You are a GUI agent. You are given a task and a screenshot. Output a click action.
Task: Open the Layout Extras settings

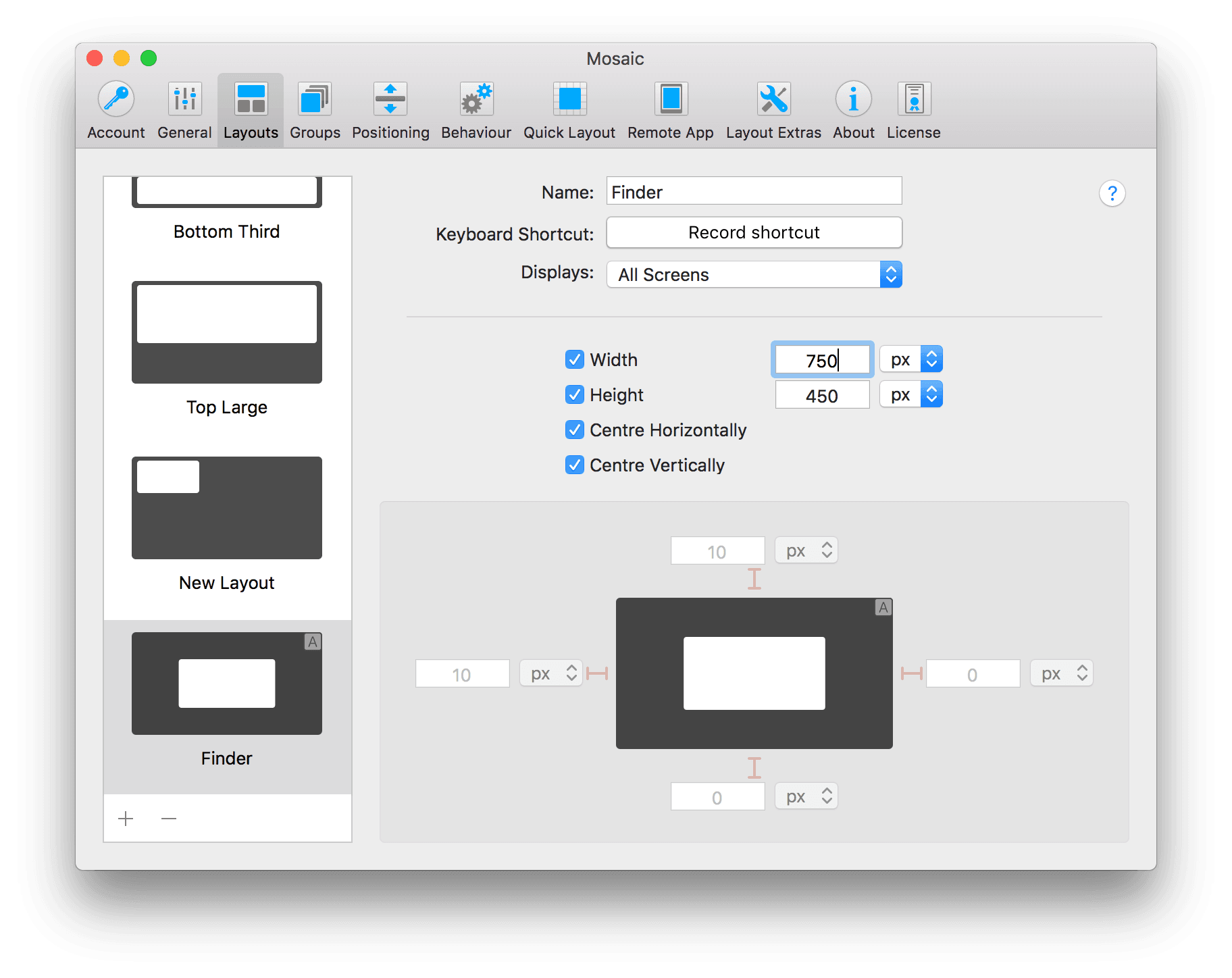[x=773, y=108]
